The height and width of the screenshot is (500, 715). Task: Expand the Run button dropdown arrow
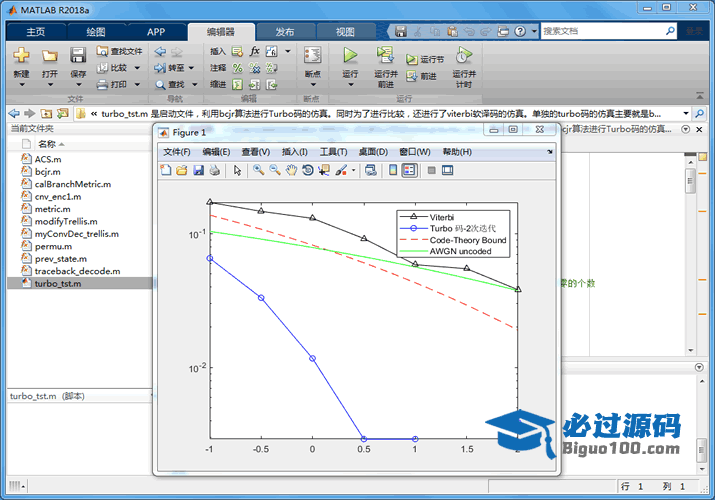coord(350,84)
